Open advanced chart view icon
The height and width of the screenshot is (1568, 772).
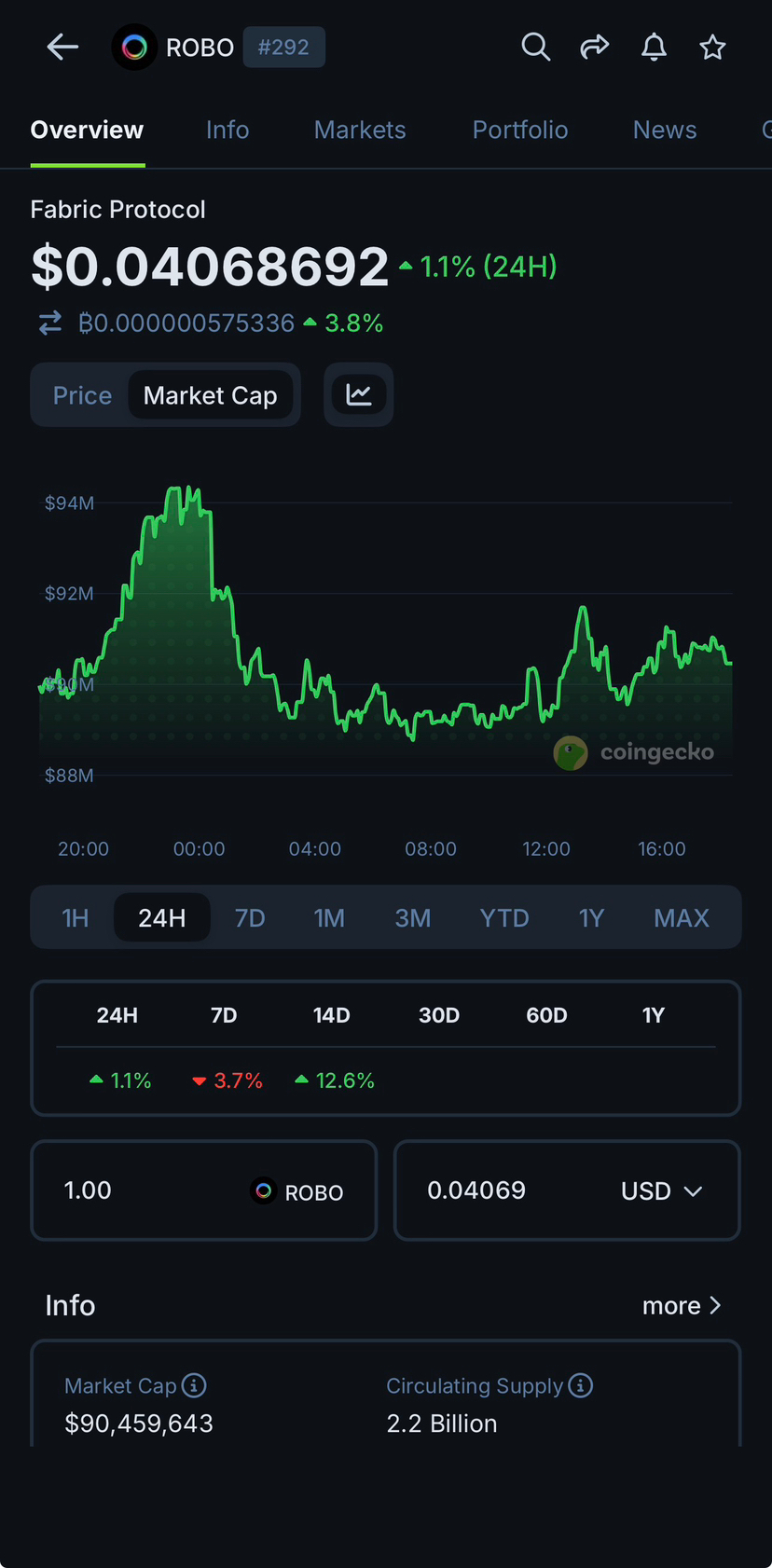(x=359, y=395)
